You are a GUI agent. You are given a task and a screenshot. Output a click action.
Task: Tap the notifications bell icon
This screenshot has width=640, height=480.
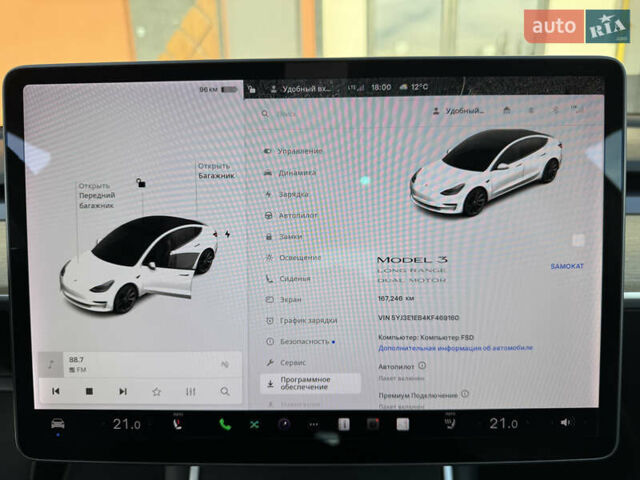tap(531, 110)
